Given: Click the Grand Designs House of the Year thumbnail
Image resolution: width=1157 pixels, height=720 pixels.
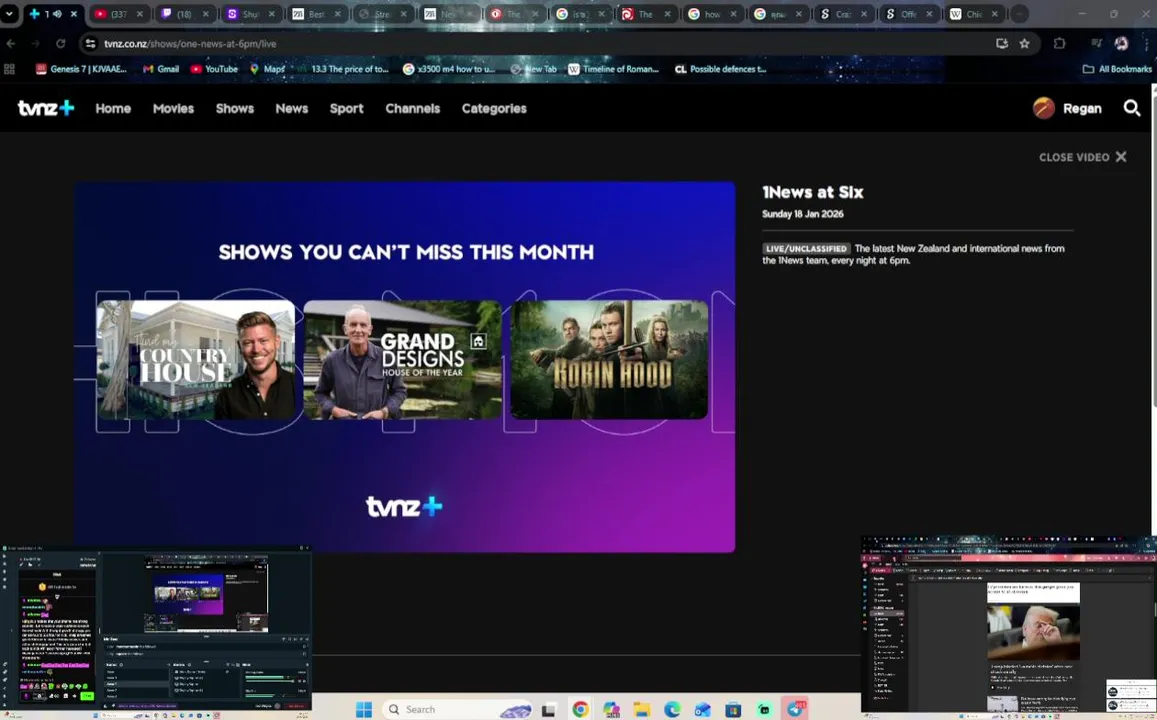Looking at the screenshot, I should [403, 360].
